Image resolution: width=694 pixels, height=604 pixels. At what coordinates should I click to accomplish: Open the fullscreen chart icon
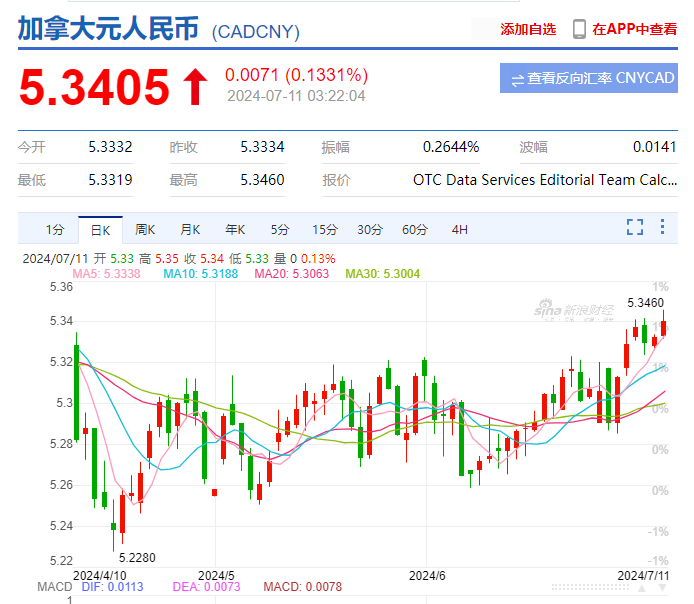tap(635, 227)
